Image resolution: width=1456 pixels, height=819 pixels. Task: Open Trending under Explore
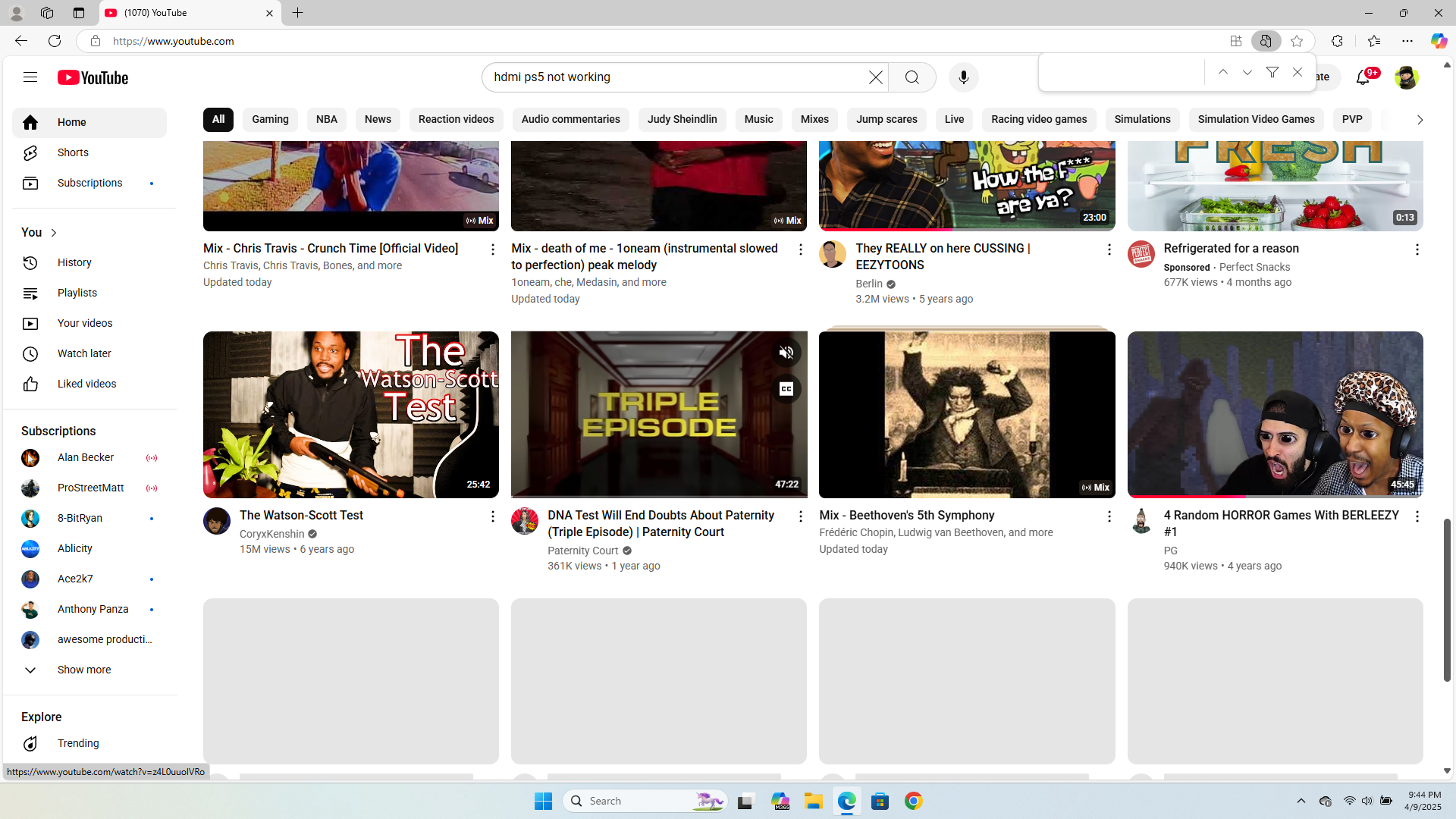89,743
